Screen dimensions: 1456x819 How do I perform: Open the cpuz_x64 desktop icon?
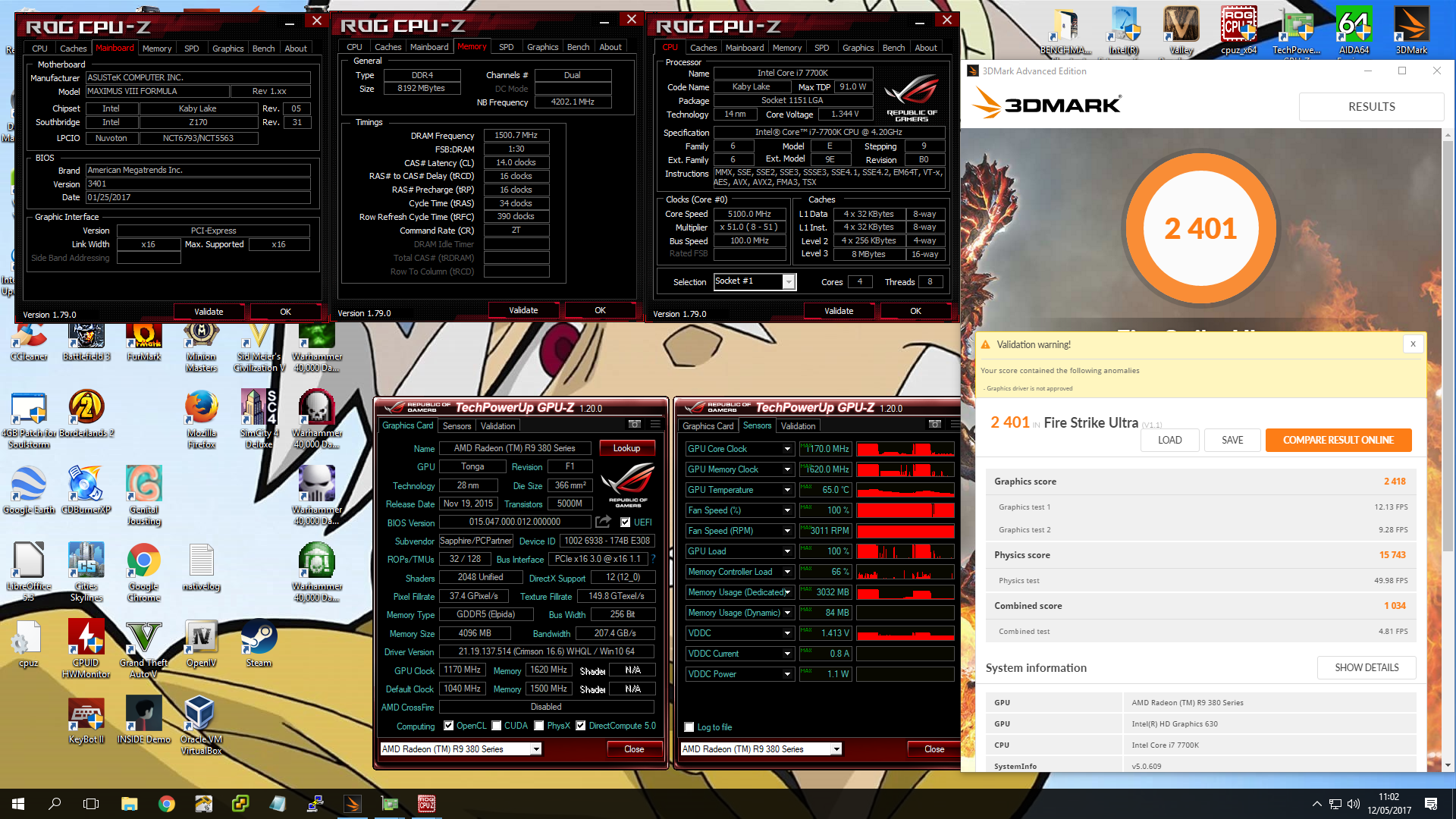click(1238, 30)
